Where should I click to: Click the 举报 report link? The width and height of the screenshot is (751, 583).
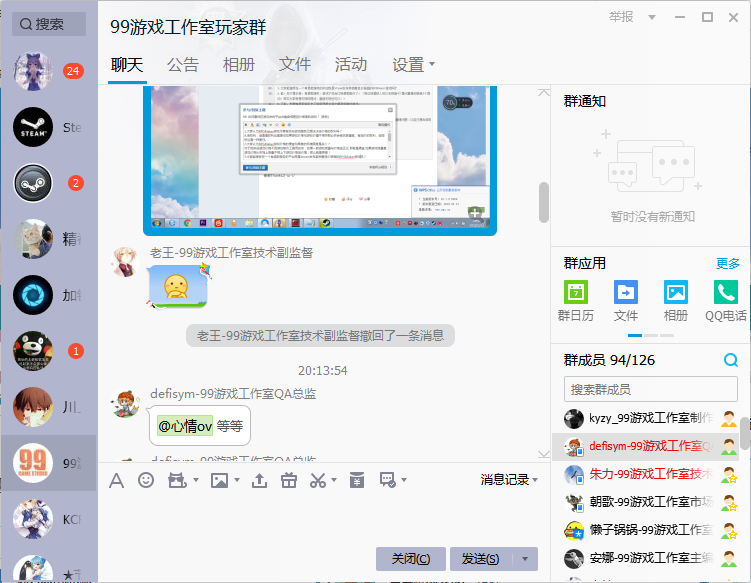(x=621, y=17)
